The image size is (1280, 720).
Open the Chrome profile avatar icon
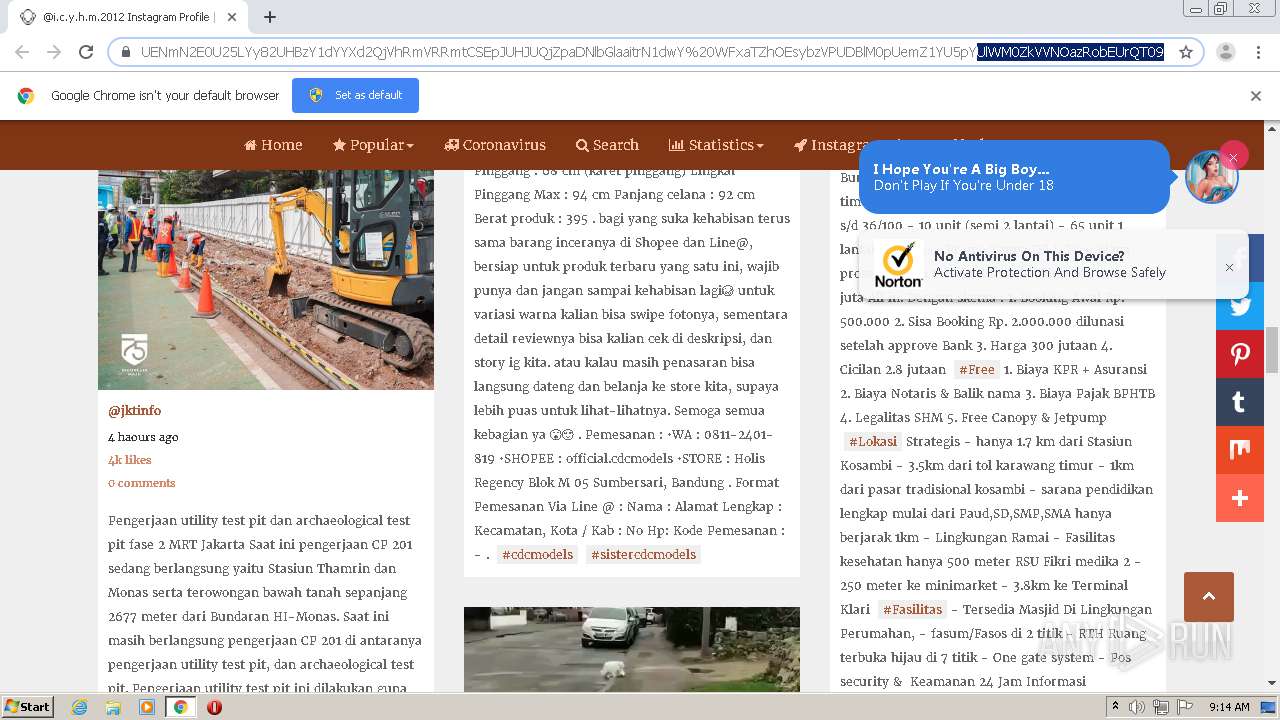1226,52
